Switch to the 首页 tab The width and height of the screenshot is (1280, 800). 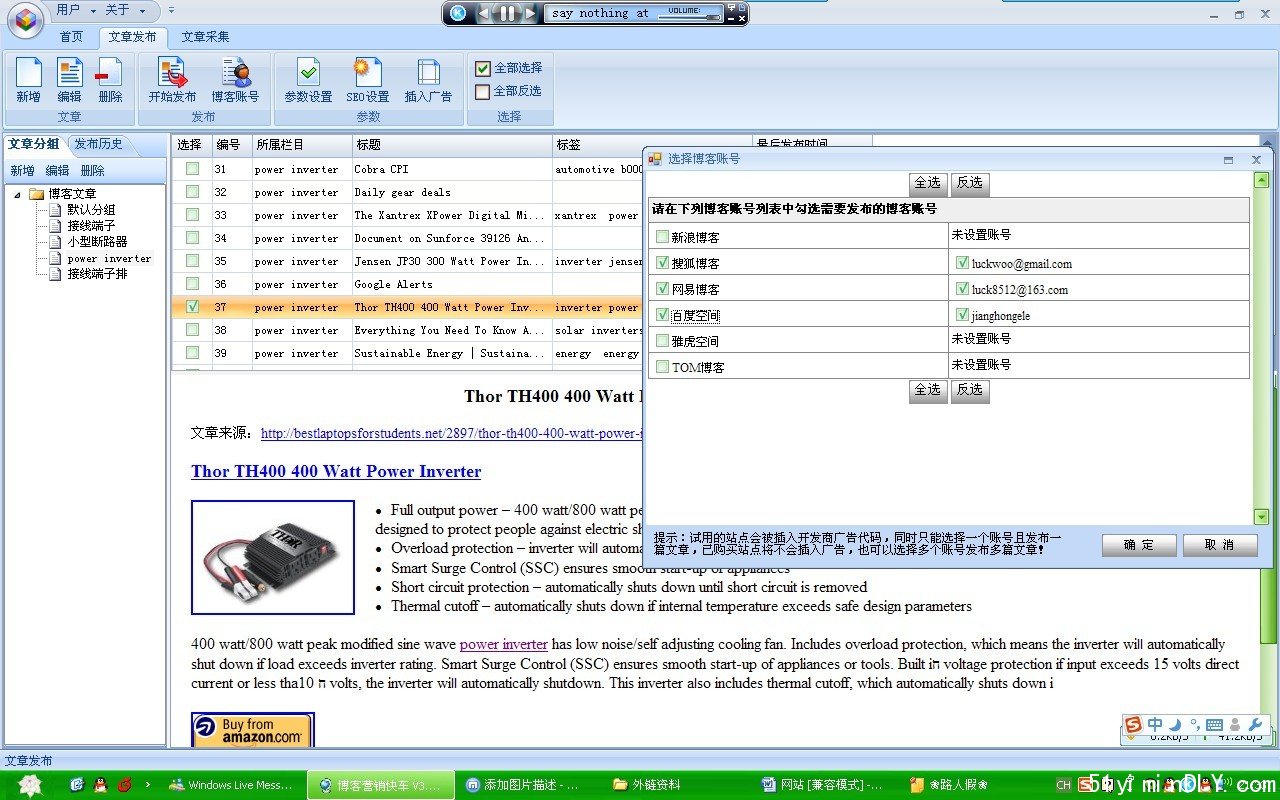(72, 37)
